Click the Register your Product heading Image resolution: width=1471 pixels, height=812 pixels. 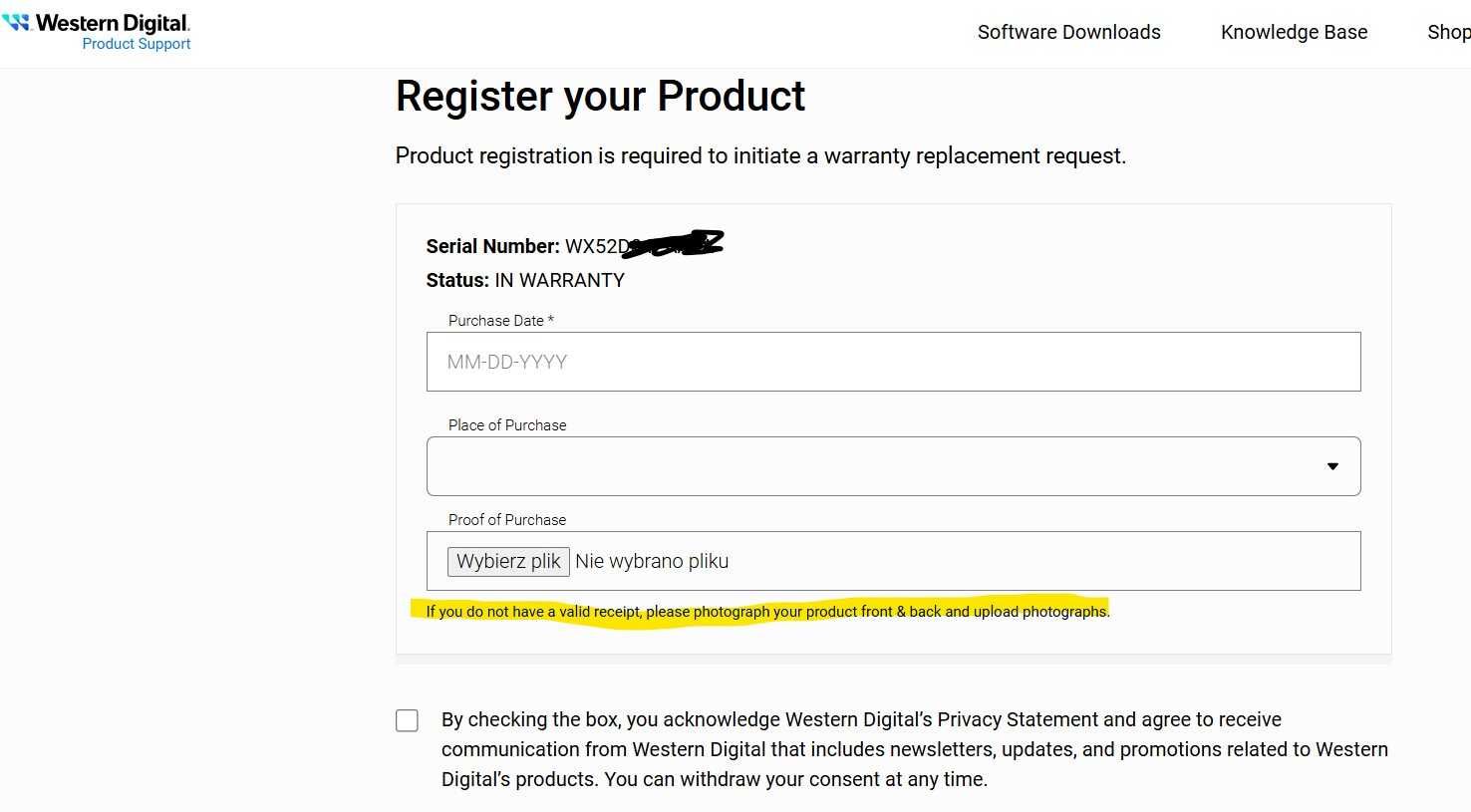click(x=600, y=97)
